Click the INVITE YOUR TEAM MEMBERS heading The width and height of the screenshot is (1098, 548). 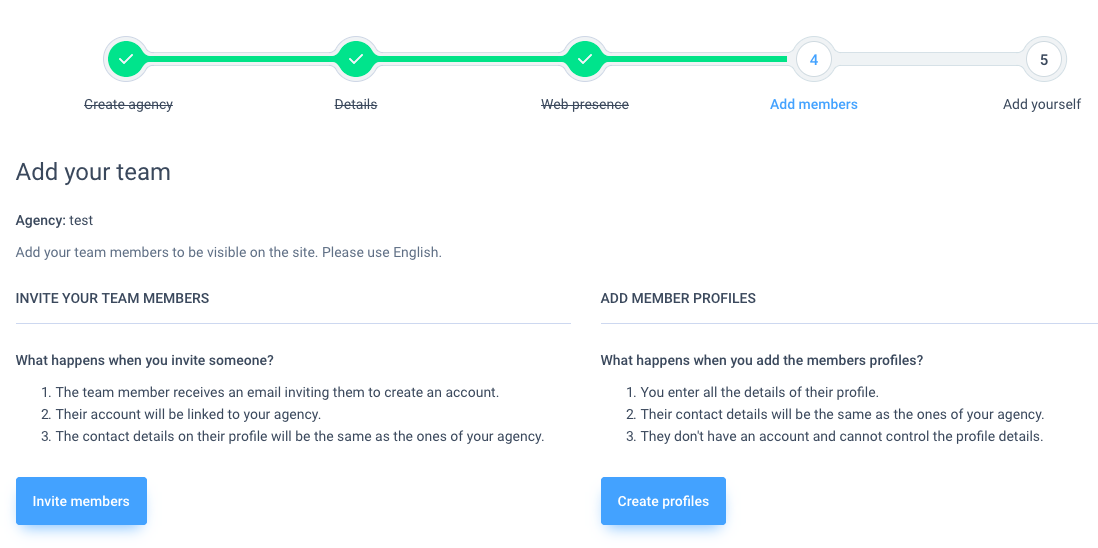[112, 298]
